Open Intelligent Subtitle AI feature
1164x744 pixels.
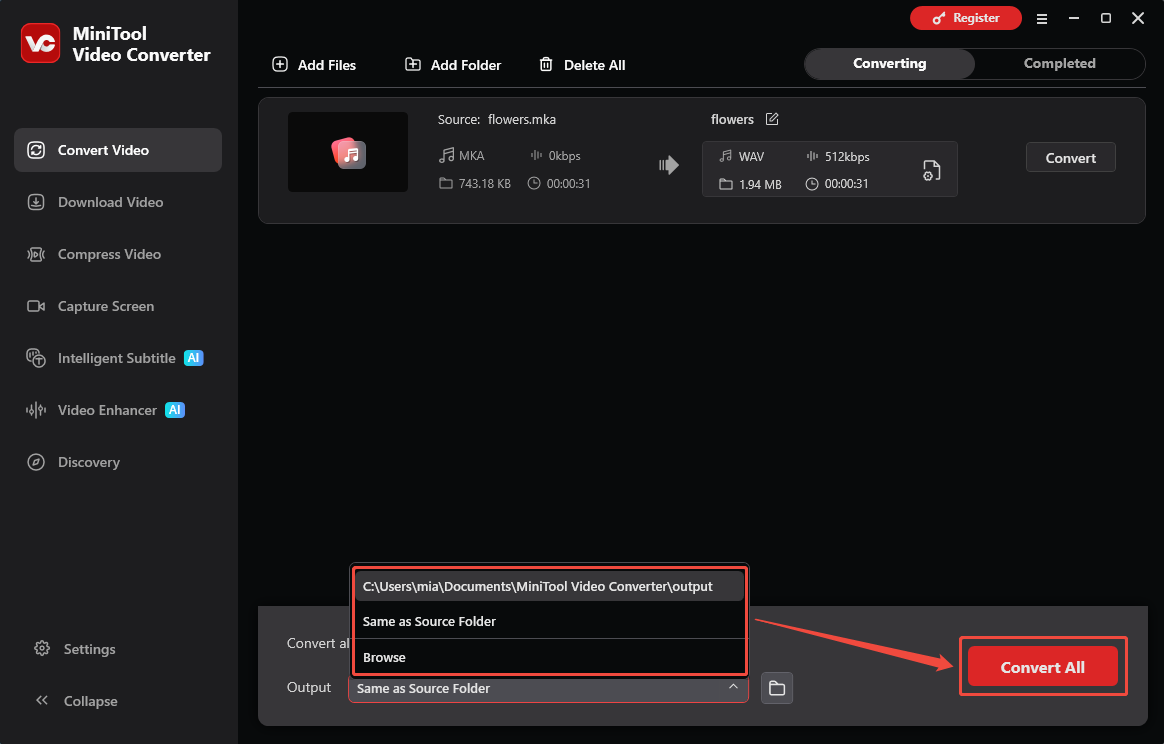(118, 358)
